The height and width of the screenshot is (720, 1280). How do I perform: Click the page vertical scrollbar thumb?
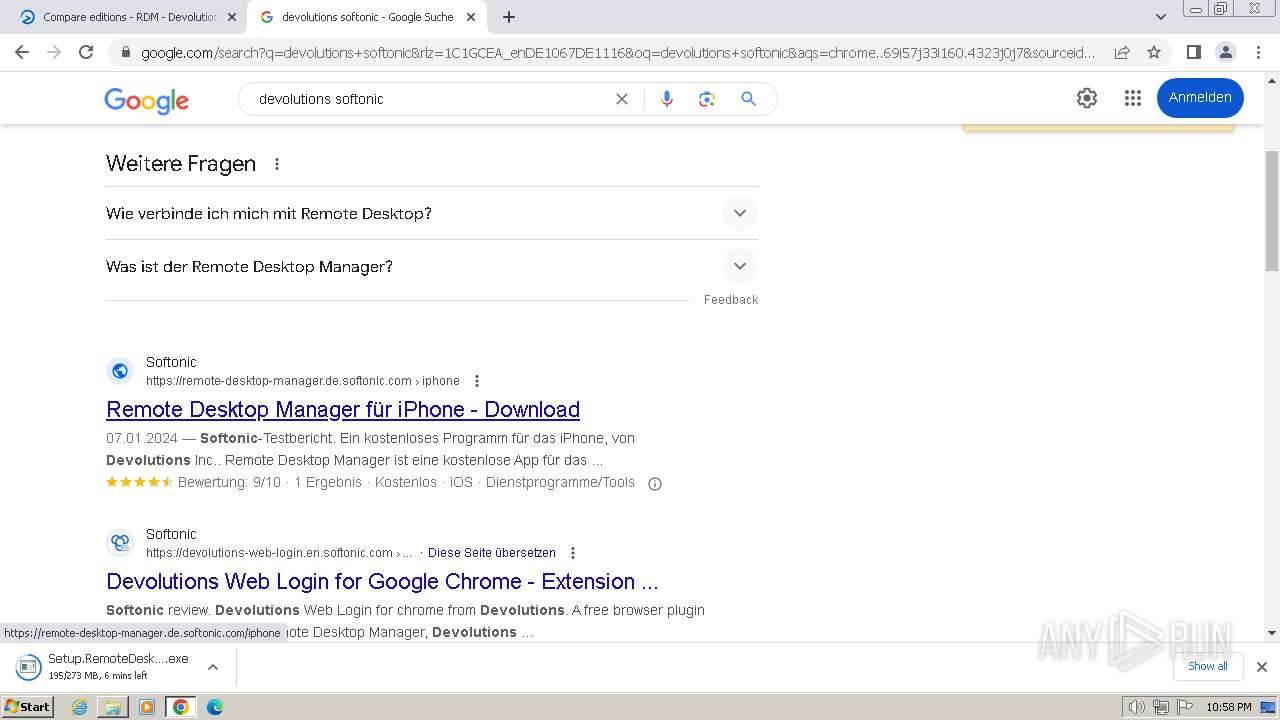1272,210
